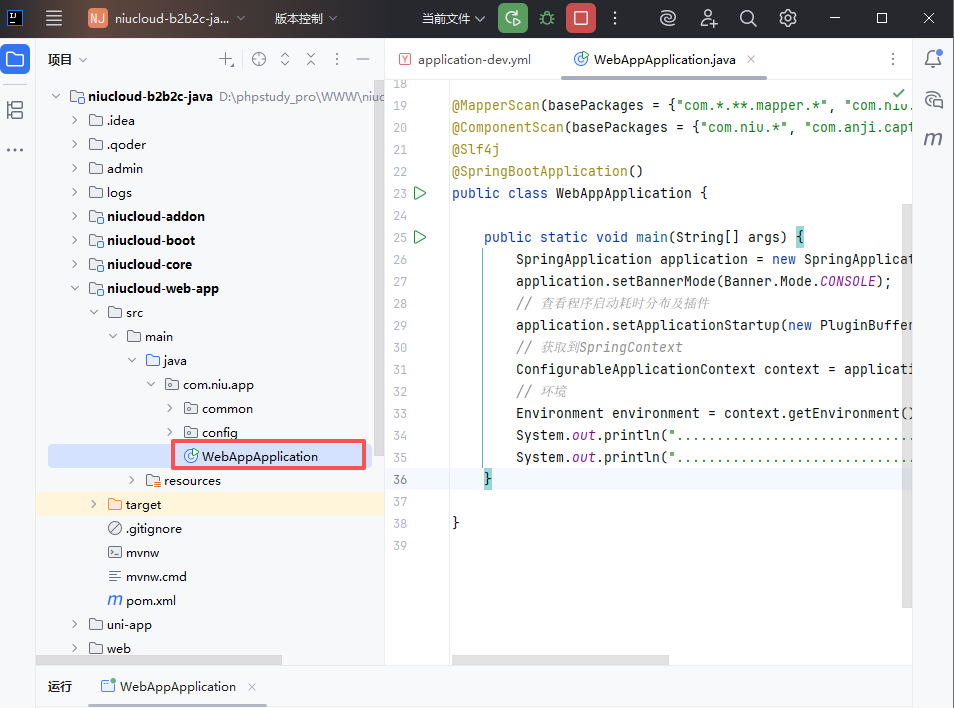
Task: Open the notifications bell panel
Action: (x=933, y=59)
